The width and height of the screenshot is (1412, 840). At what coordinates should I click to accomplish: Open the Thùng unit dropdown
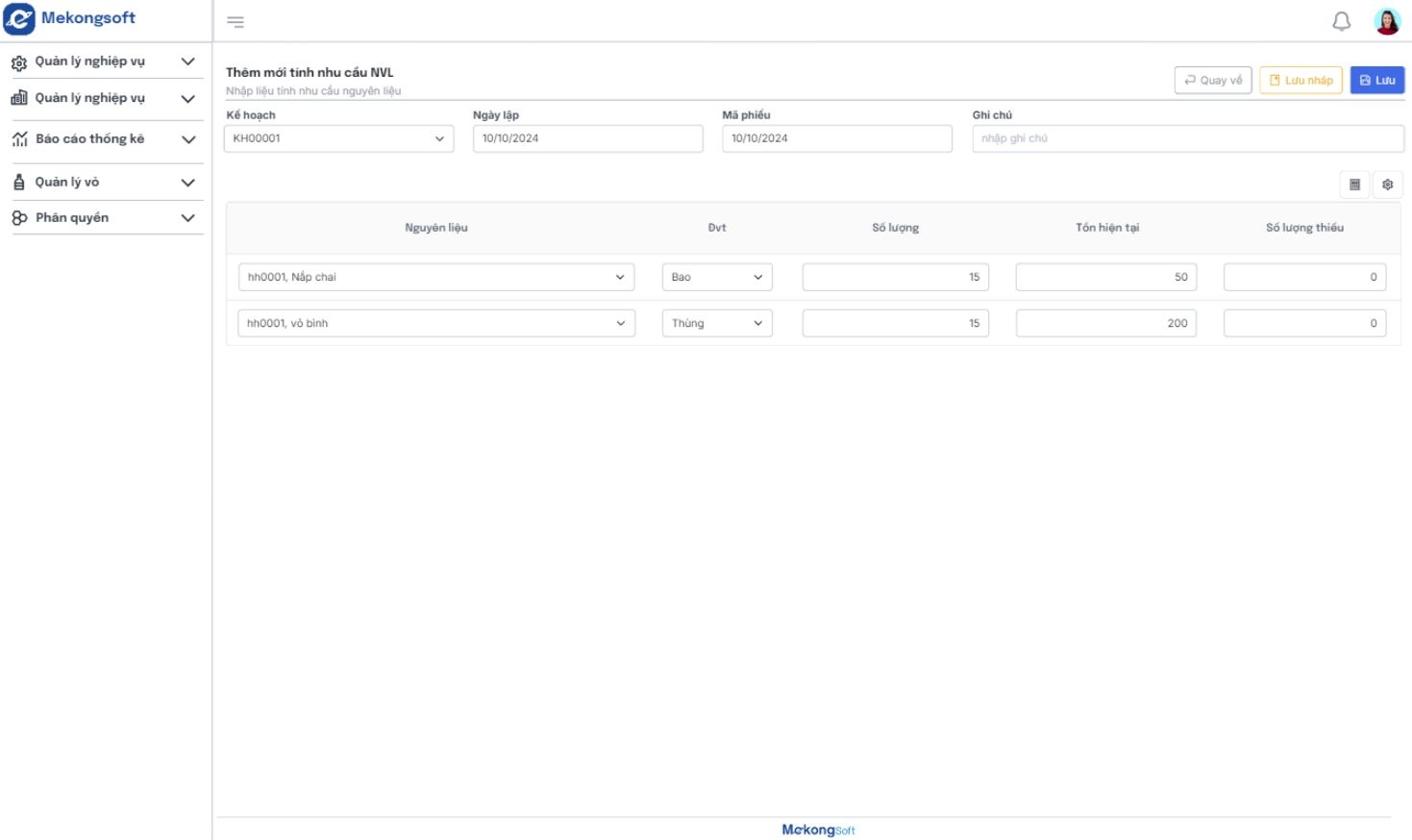pyautogui.click(x=717, y=323)
